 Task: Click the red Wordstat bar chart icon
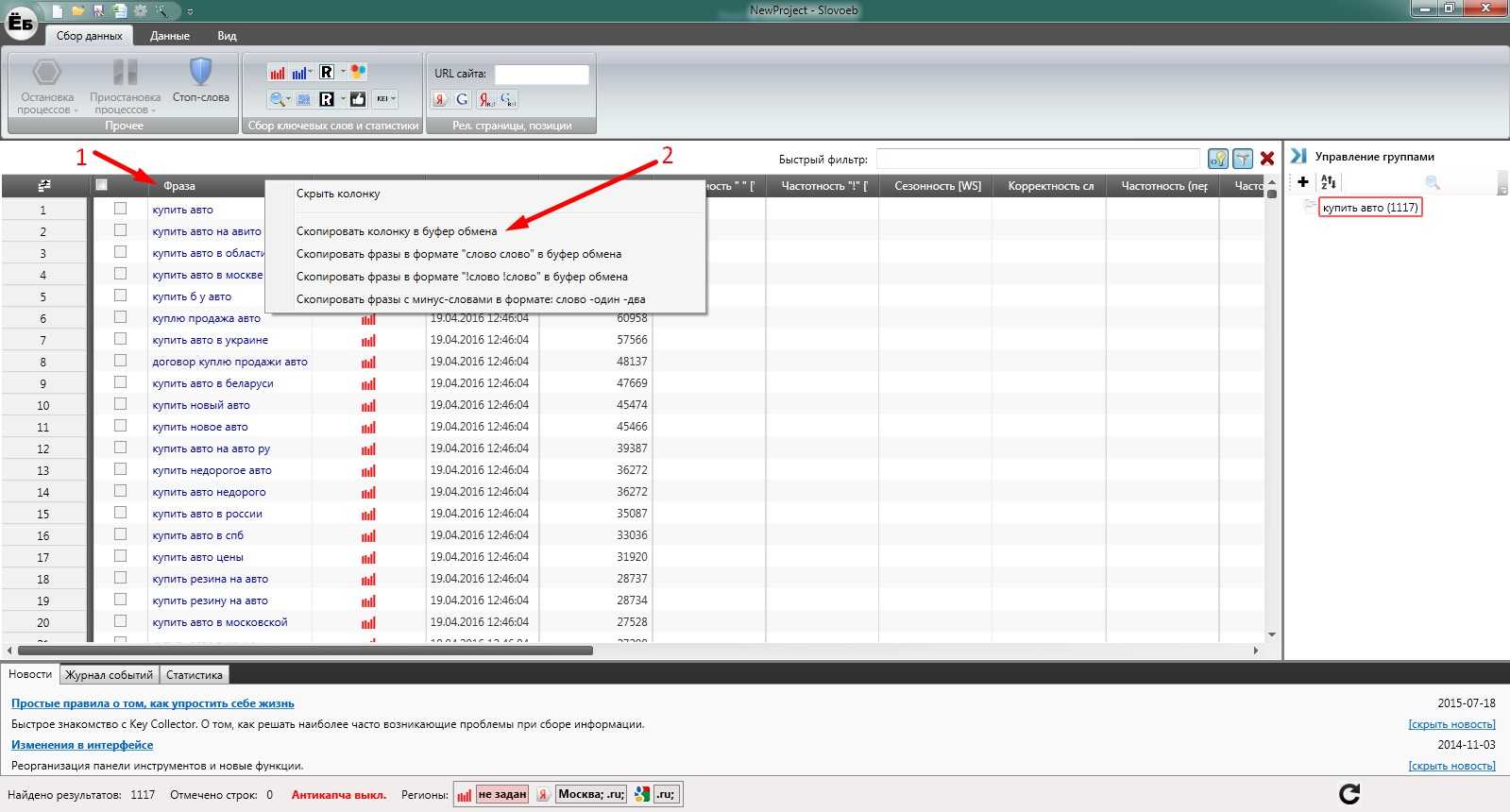coord(277,73)
